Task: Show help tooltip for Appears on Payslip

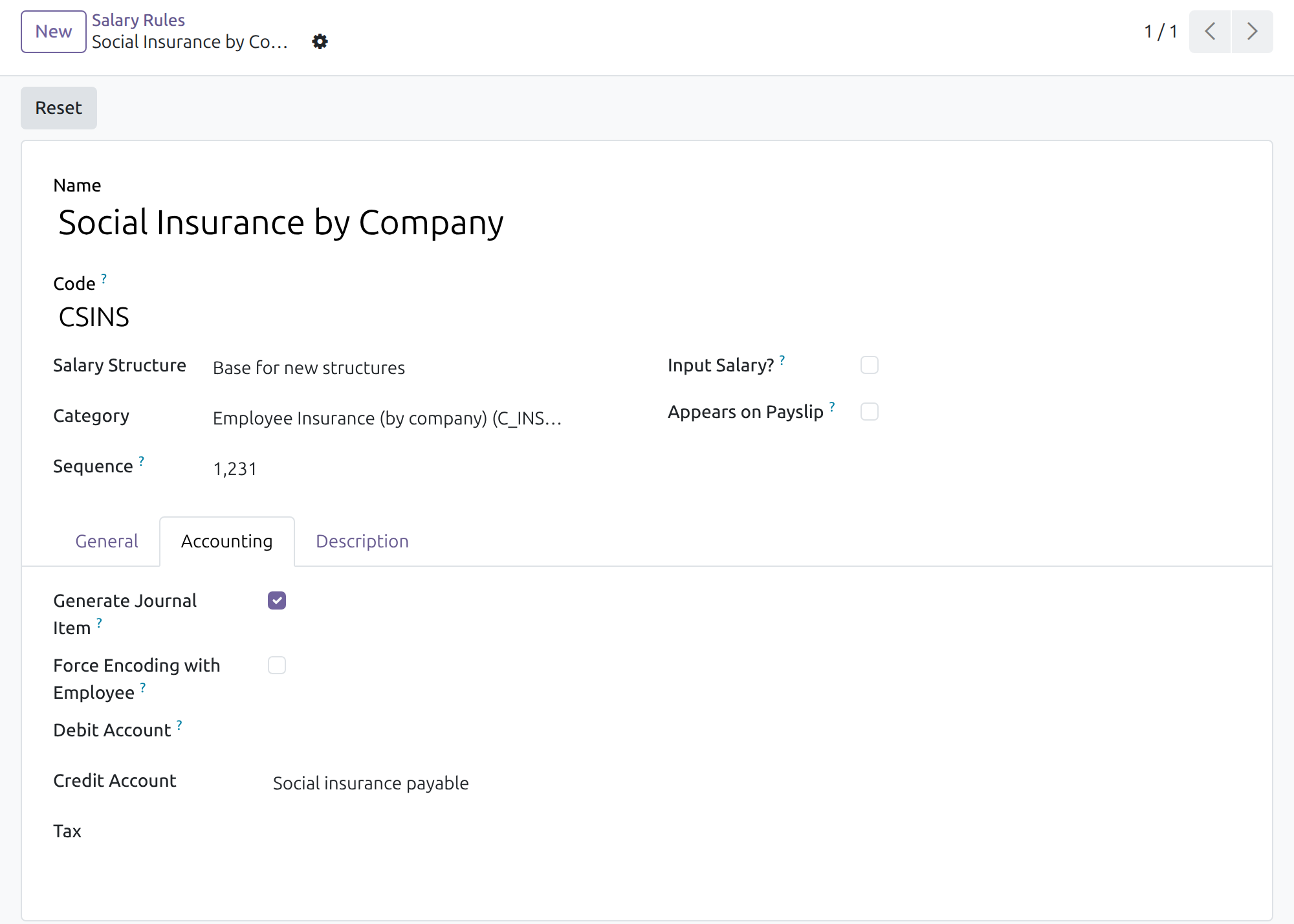Action: tap(832, 406)
